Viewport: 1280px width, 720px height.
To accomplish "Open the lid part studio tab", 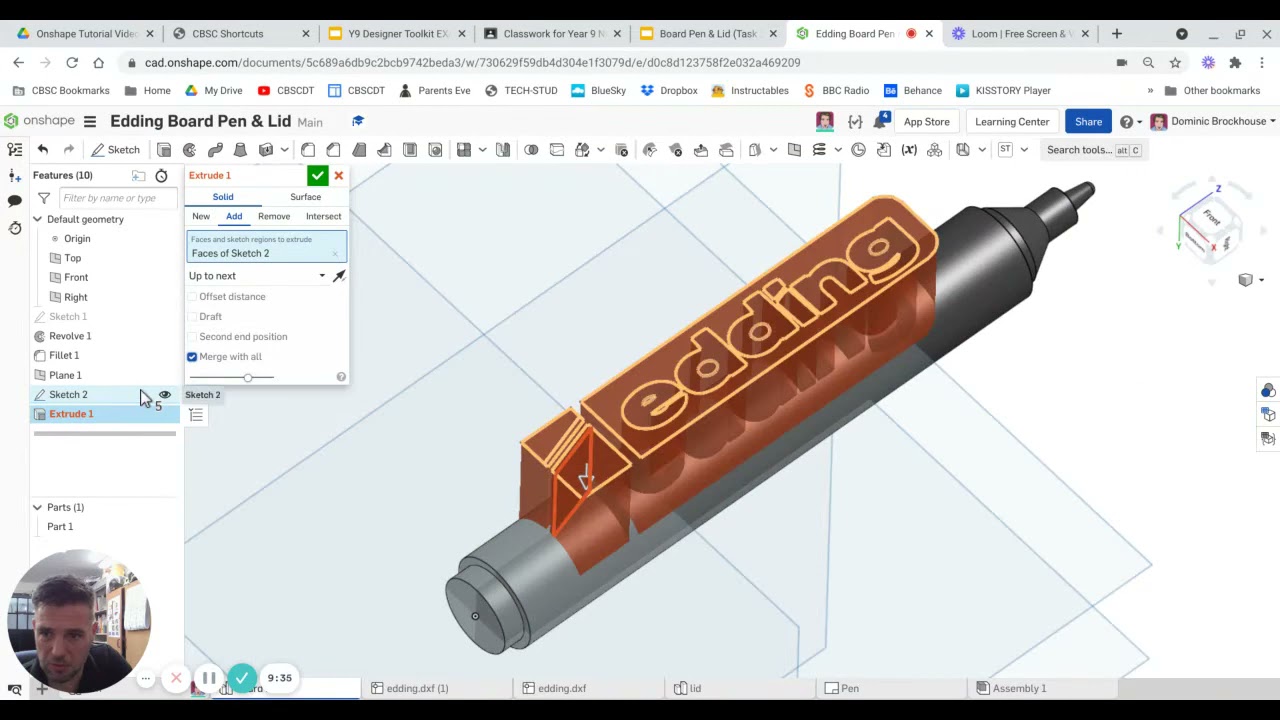I will pyautogui.click(x=695, y=688).
